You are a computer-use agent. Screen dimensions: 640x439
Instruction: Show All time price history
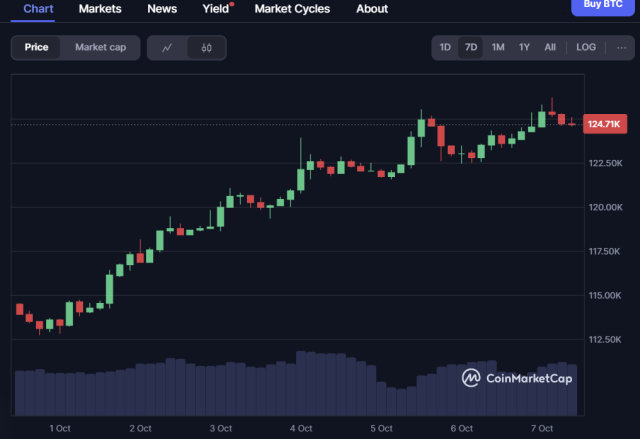[x=550, y=47]
